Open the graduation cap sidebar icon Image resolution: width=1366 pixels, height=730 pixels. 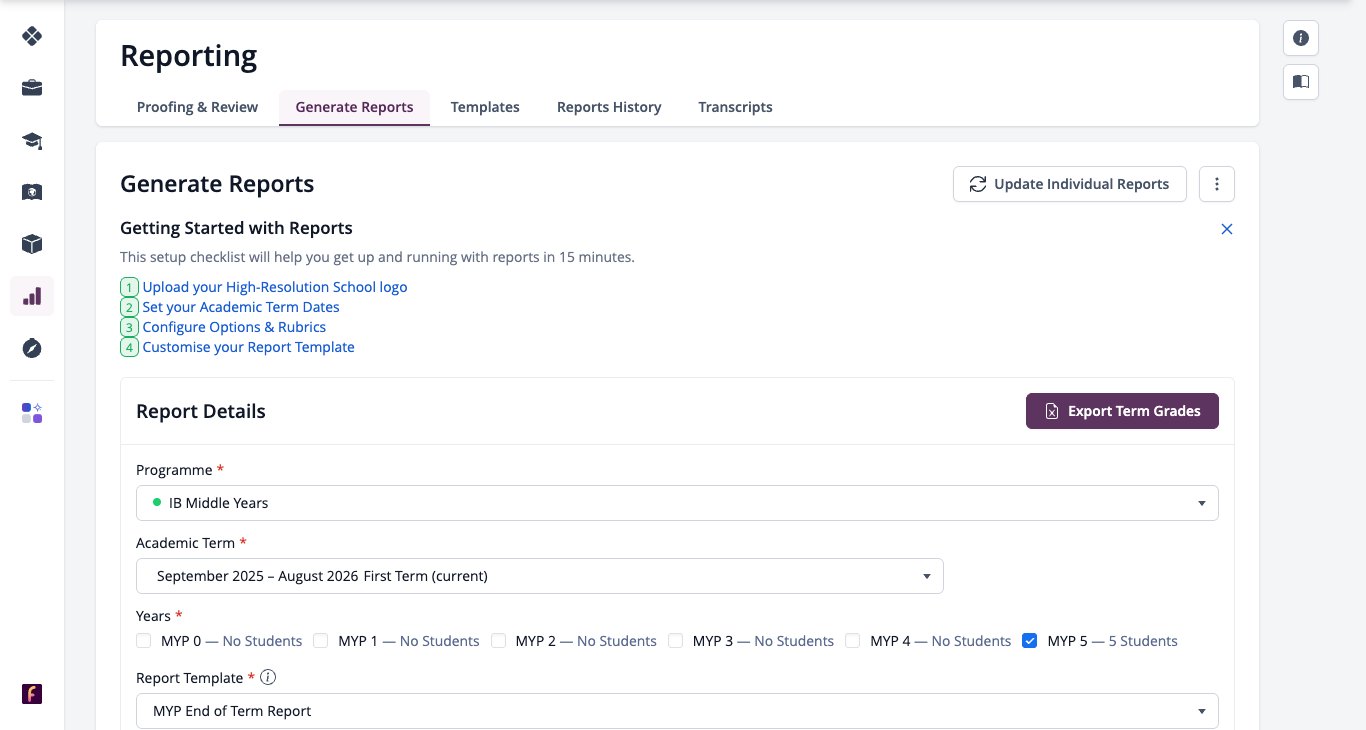32,140
